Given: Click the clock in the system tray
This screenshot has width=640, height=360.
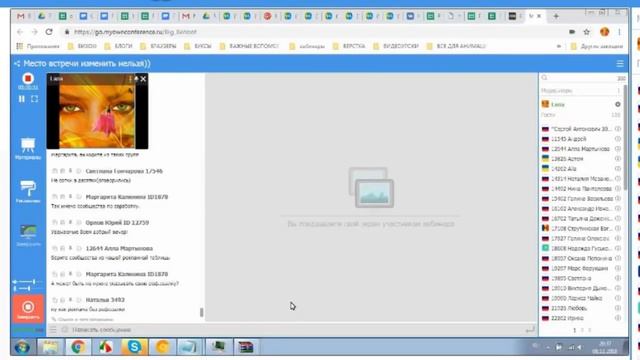Looking at the screenshot, I should 605,347.
